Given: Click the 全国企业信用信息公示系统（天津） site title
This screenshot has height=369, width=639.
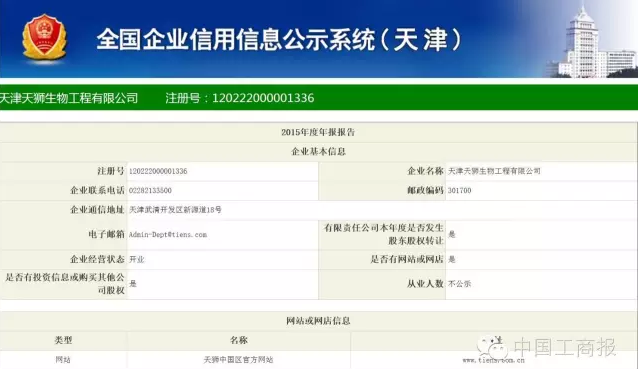Looking at the screenshot, I should coord(280,40).
